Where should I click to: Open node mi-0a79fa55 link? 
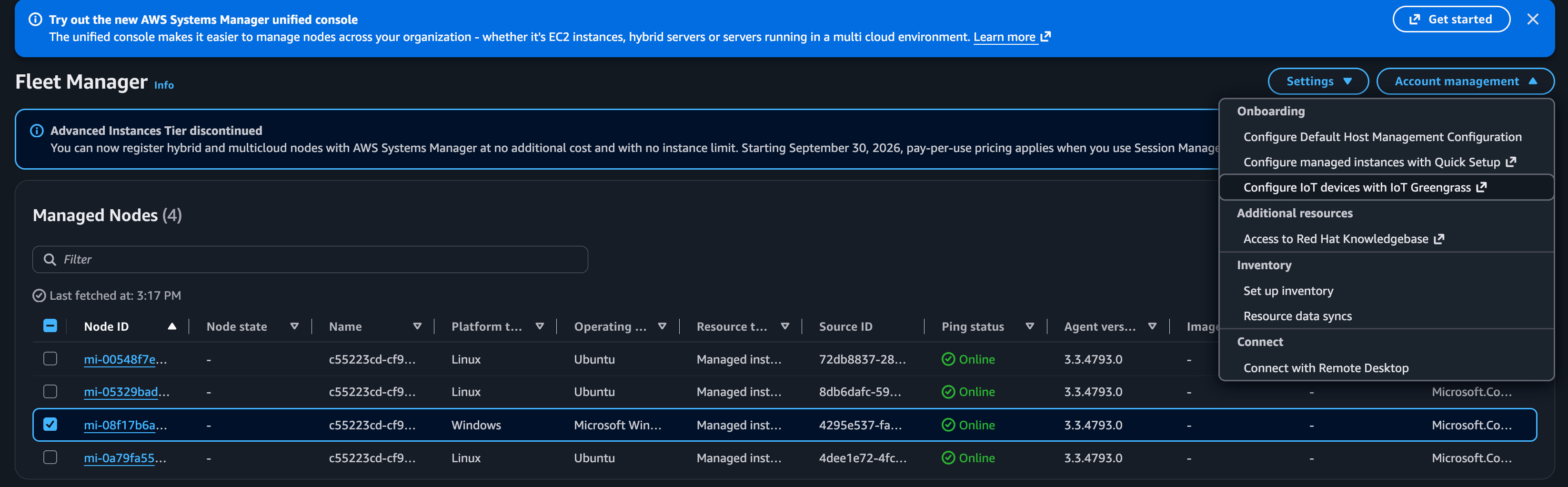[x=125, y=458]
